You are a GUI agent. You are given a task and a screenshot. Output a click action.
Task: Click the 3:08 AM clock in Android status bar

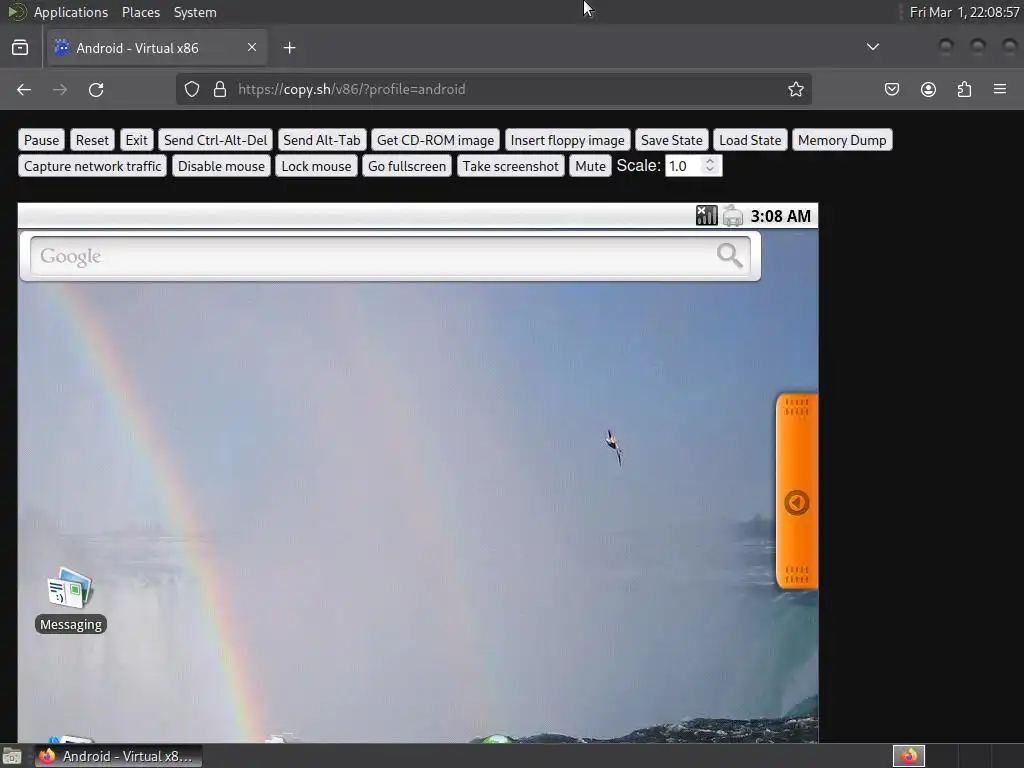(780, 216)
